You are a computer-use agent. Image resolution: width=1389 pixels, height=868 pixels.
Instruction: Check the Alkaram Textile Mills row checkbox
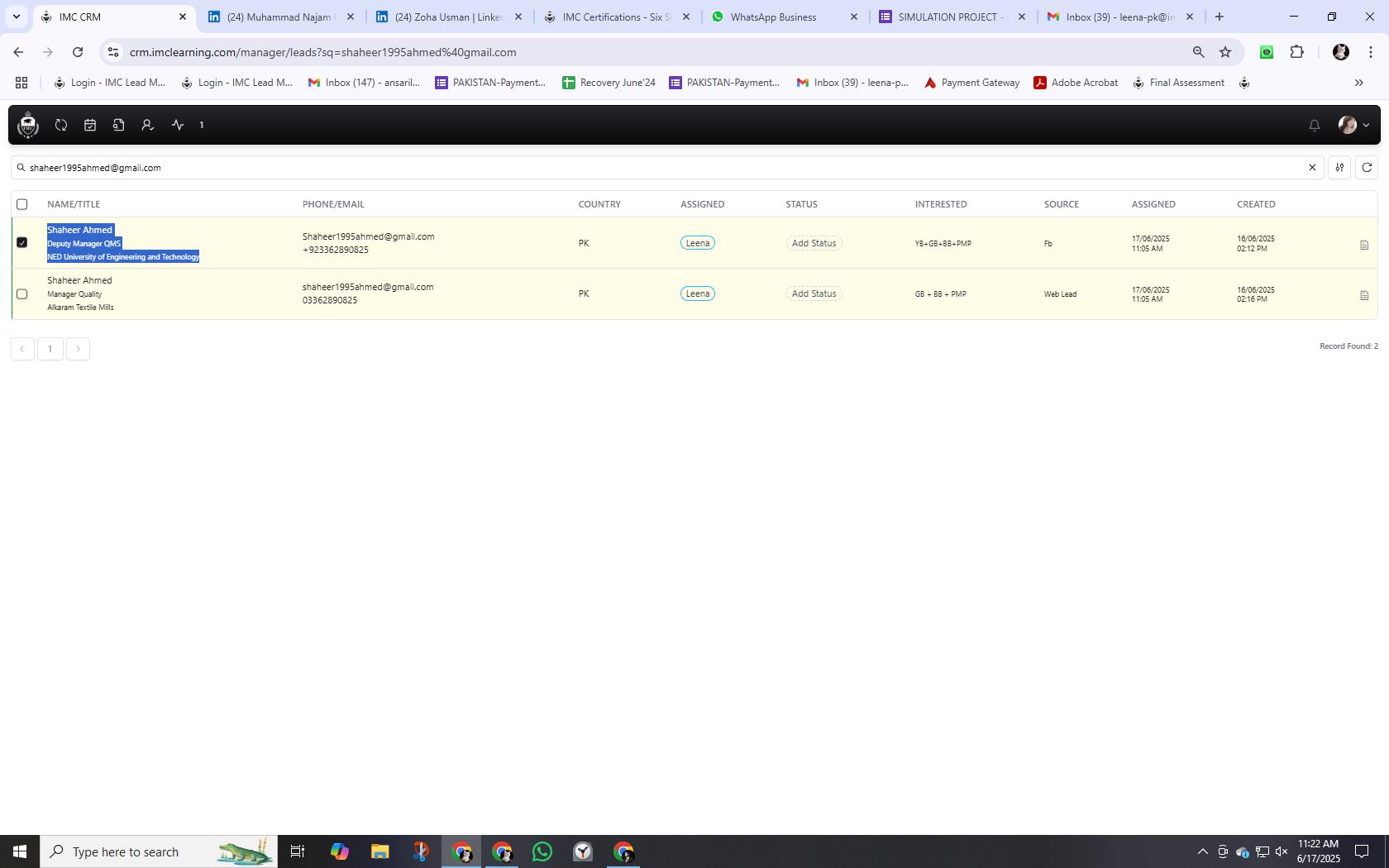pyautogui.click(x=22, y=293)
